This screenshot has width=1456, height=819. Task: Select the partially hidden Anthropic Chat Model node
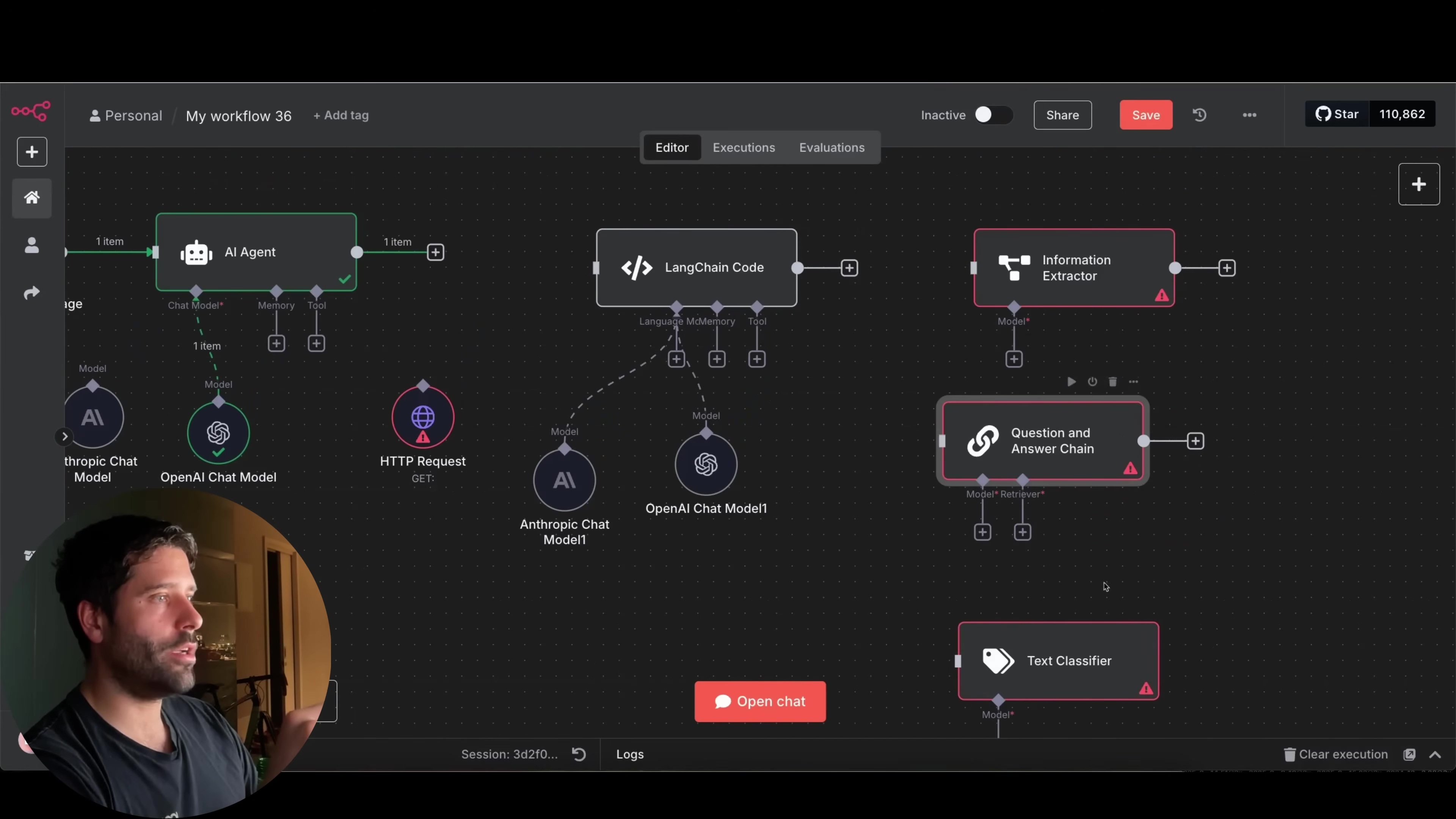tap(94, 418)
